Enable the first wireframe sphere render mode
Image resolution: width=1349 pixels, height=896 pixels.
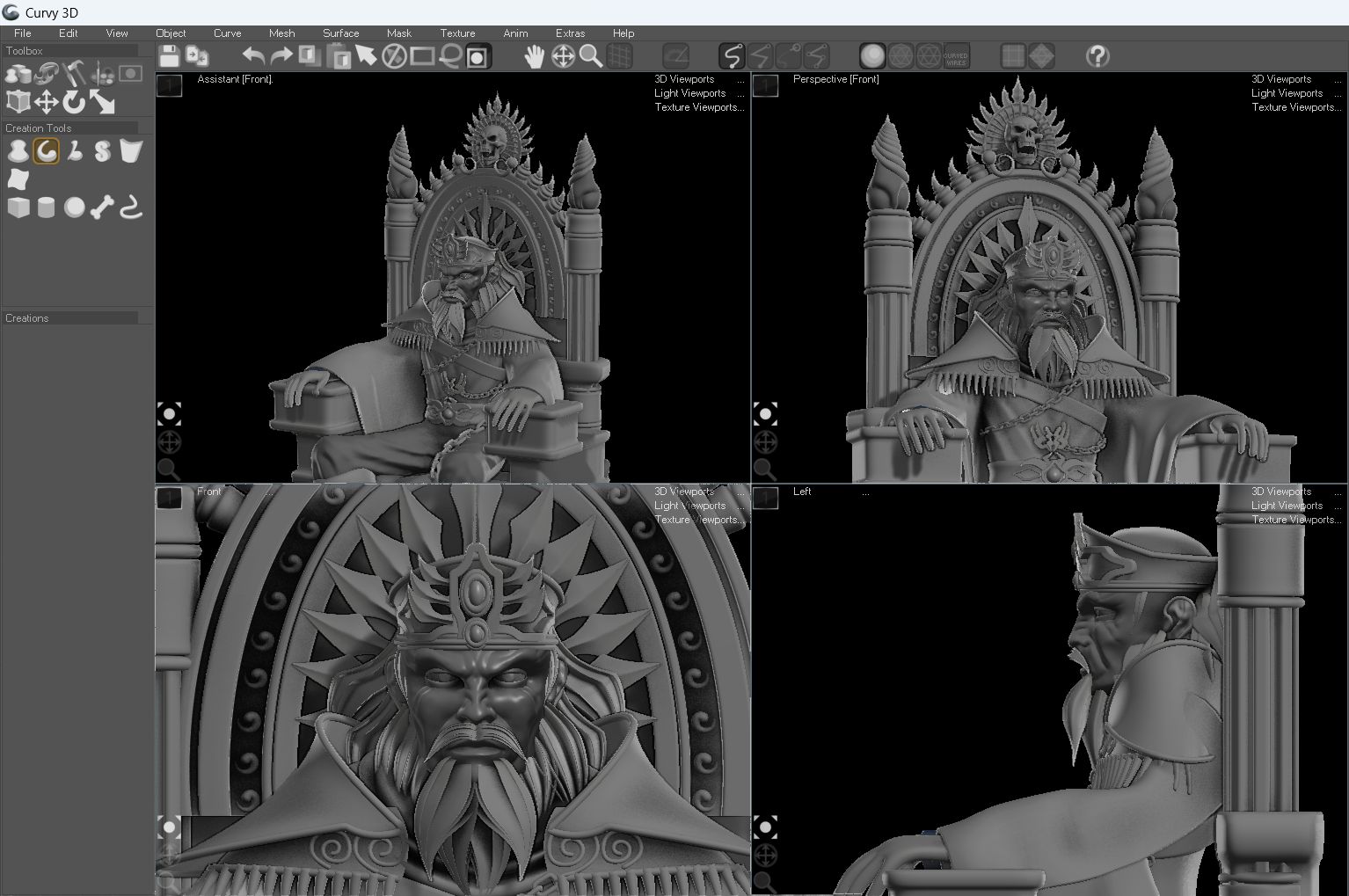(901, 56)
